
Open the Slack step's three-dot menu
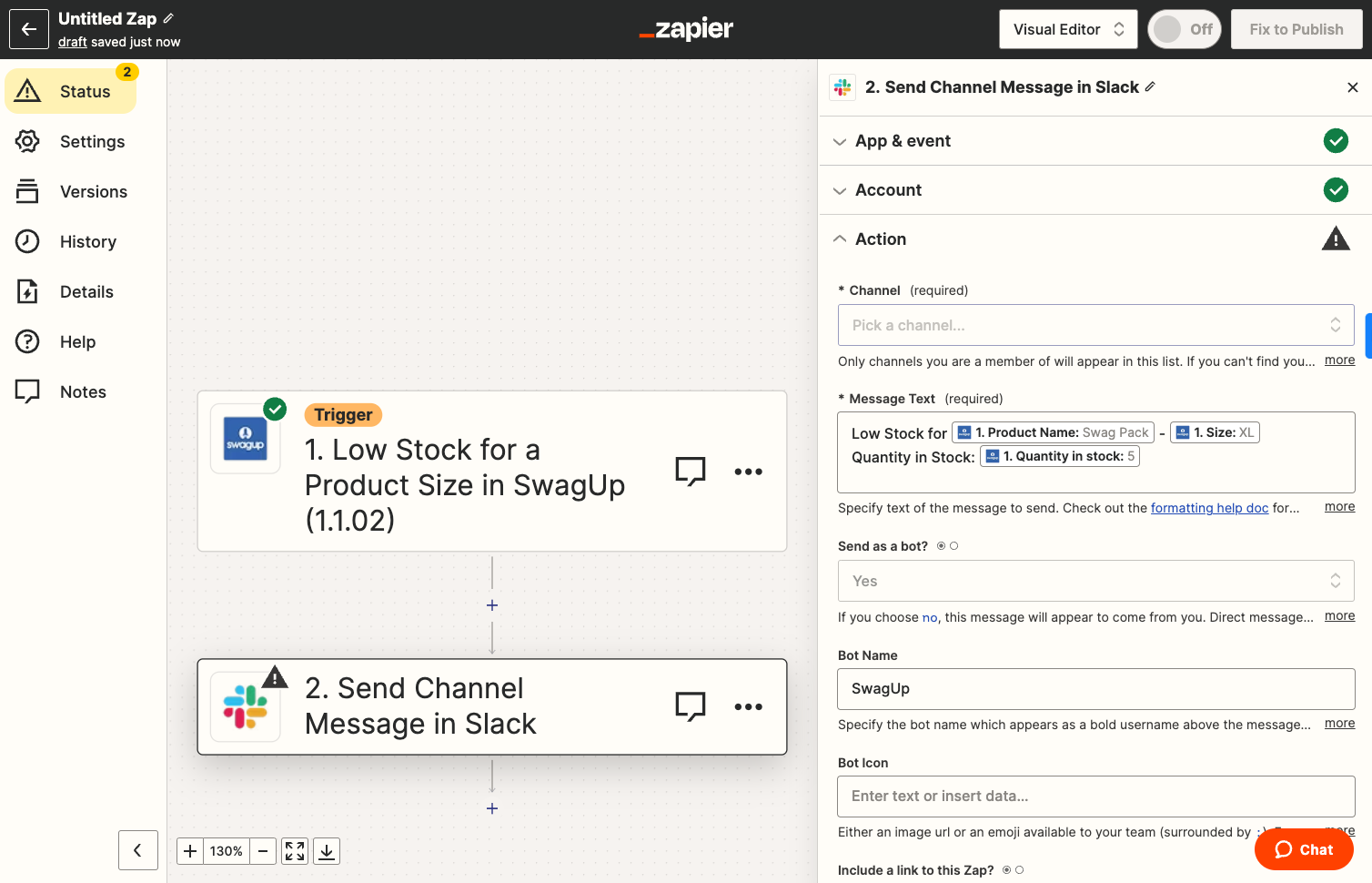tap(748, 706)
